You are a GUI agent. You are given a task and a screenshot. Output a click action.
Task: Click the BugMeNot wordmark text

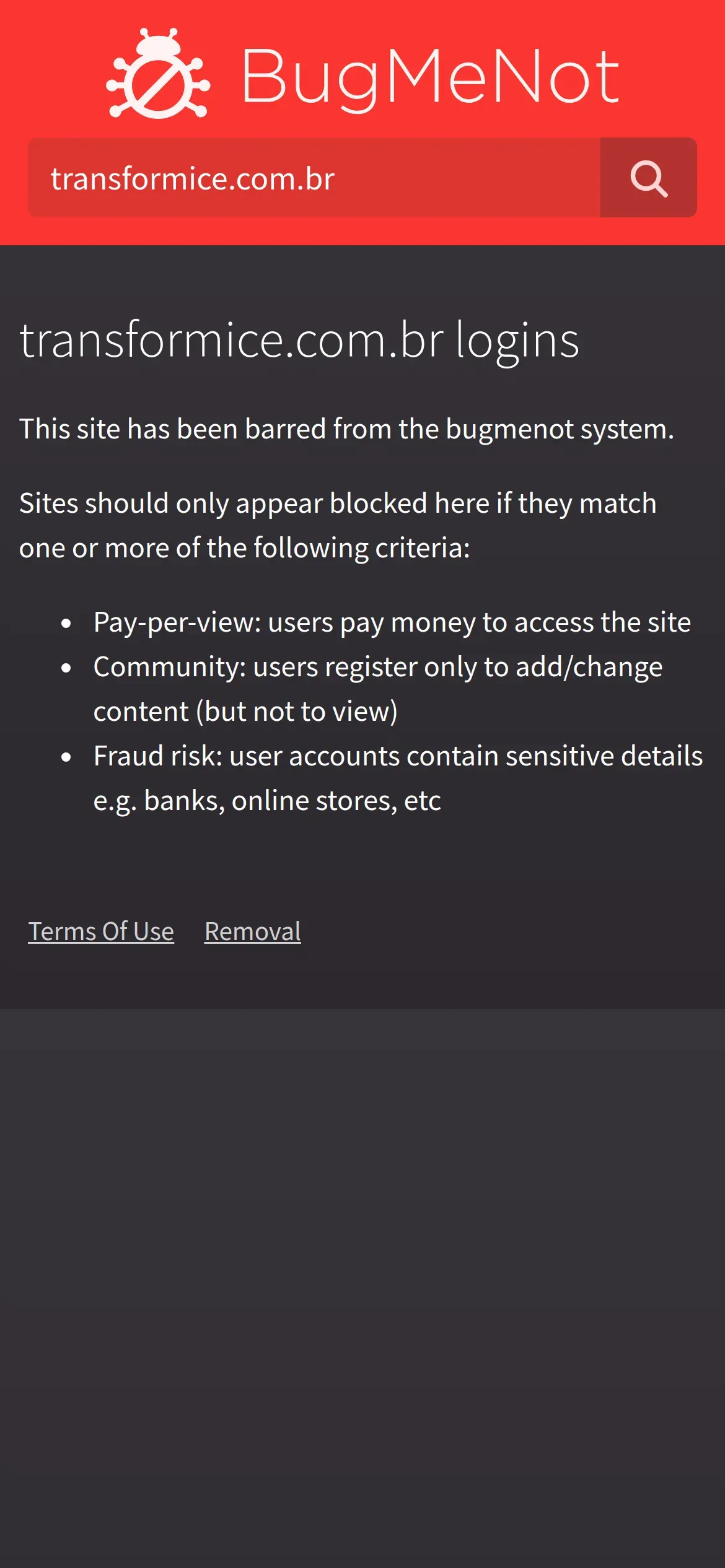click(430, 77)
